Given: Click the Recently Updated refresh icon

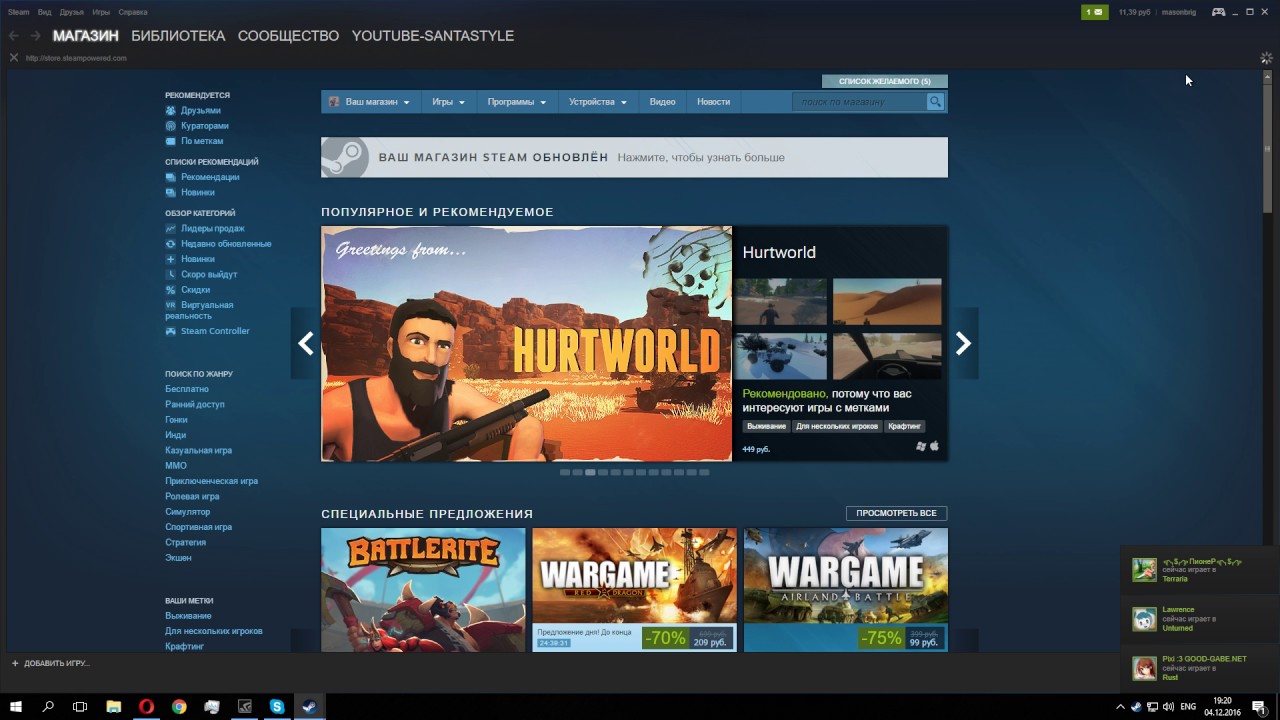Looking at the screenshot, I should click(x=171, y=244).
